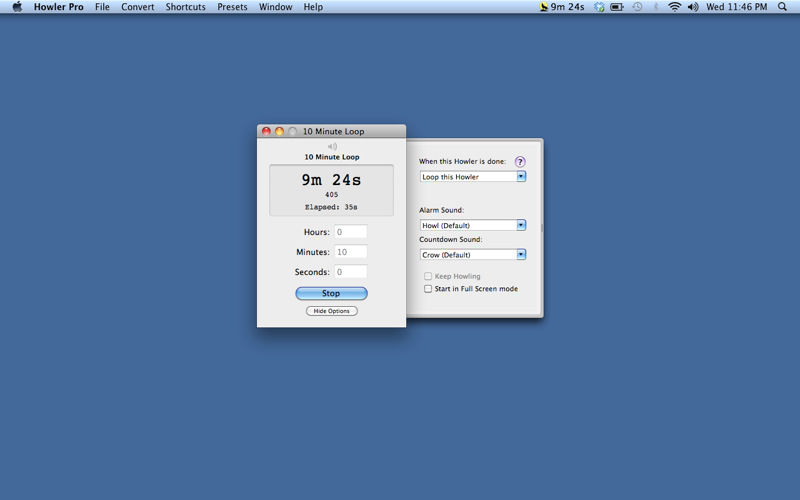Screen dimensions: 800x500
Task: Open Spotlight search magnifier icon
Action: 782,7
